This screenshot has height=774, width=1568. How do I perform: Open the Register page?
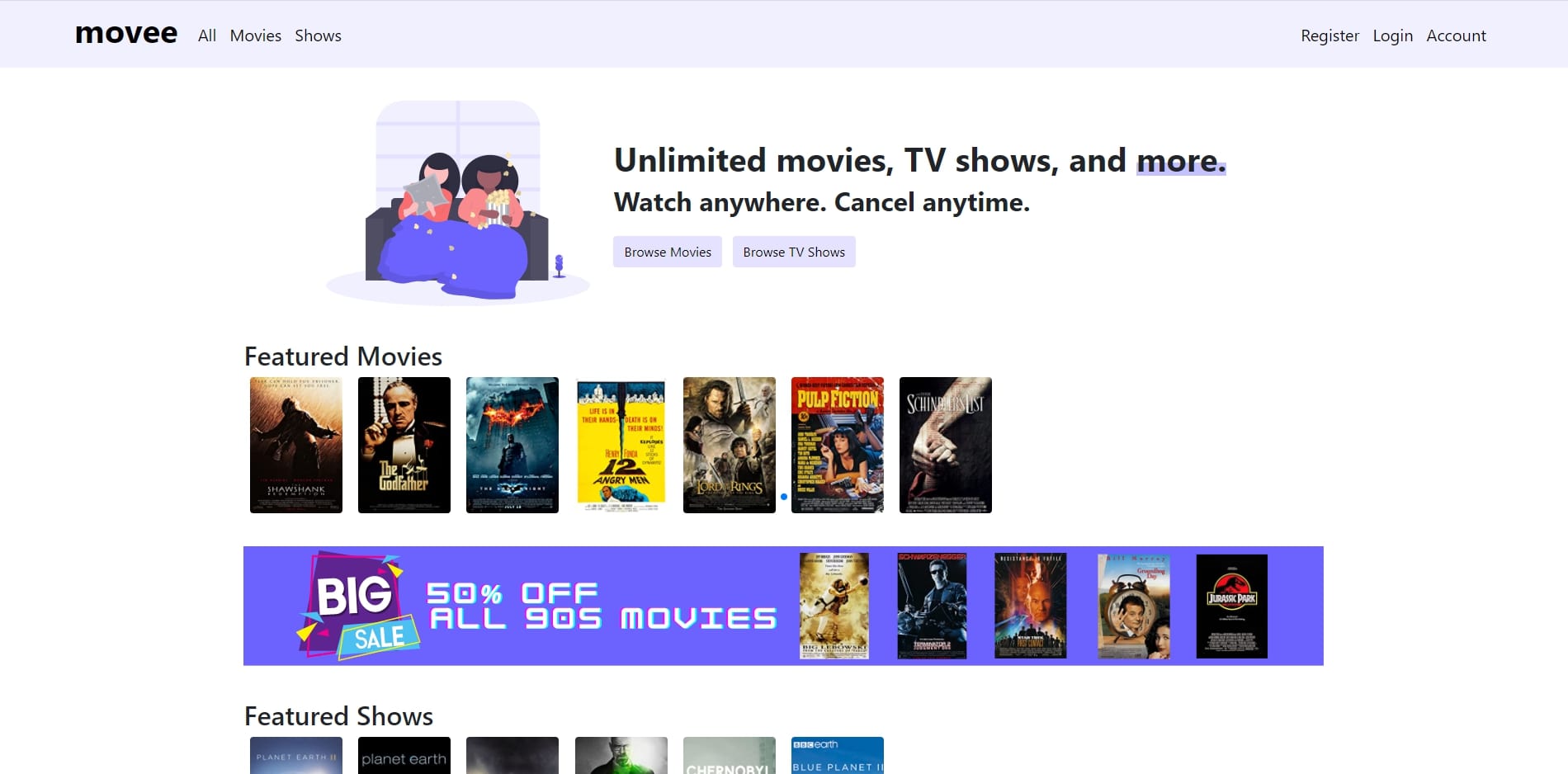pyautogui.click(x=1329, y=35)
